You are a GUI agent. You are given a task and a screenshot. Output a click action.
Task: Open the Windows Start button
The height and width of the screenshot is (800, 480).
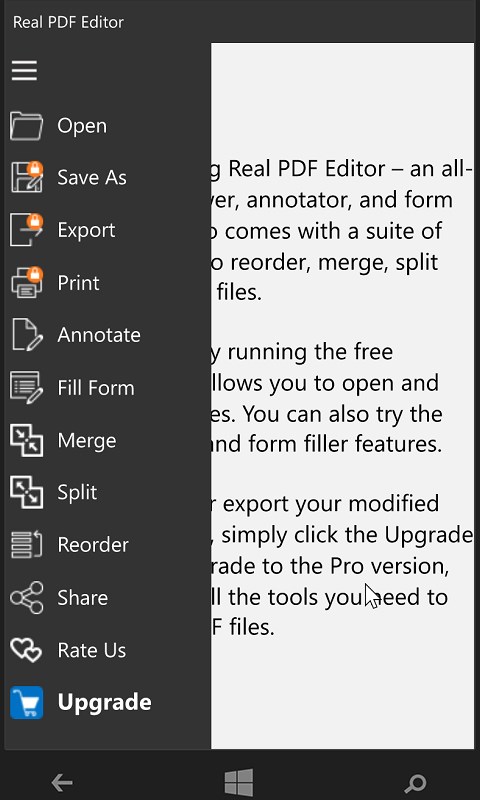click(x=239, y=783)
